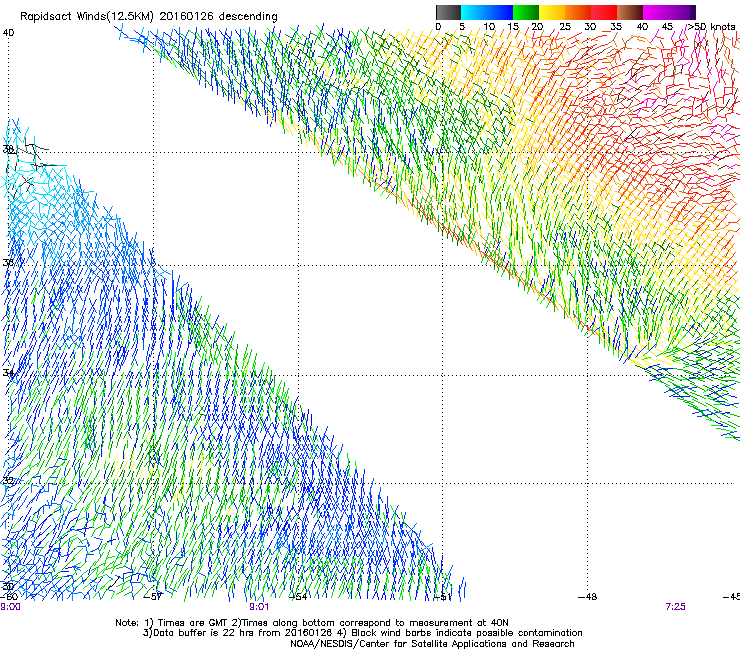Viewport: 740px width, 650px height.
Task: Click the latitude label '40' on left axis
Action: (x=8, y=33)
